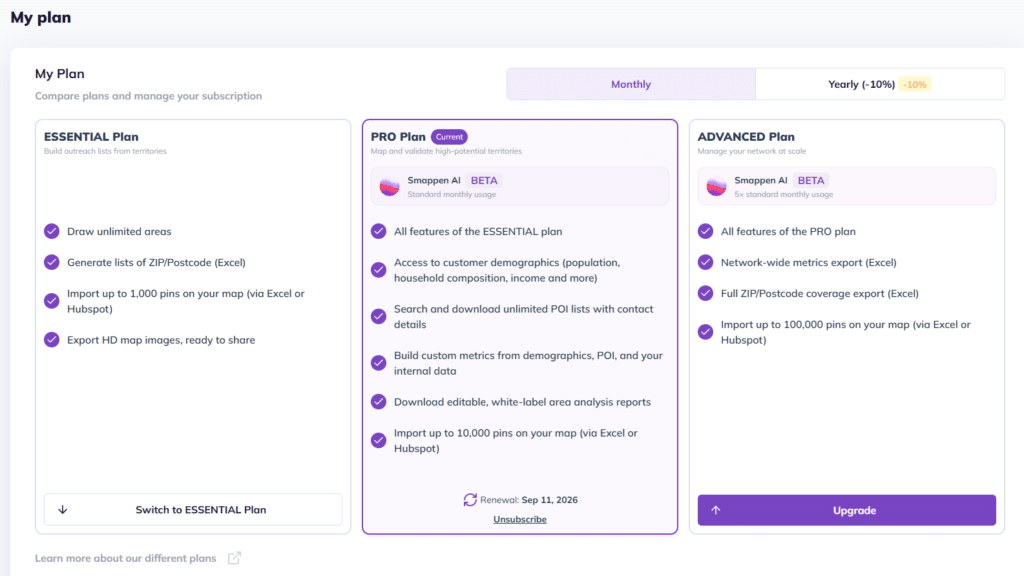Click the Current badge next to PRO Plan
The height and width of the screenshot is (576, 1024).
click(x=449, y=136)
